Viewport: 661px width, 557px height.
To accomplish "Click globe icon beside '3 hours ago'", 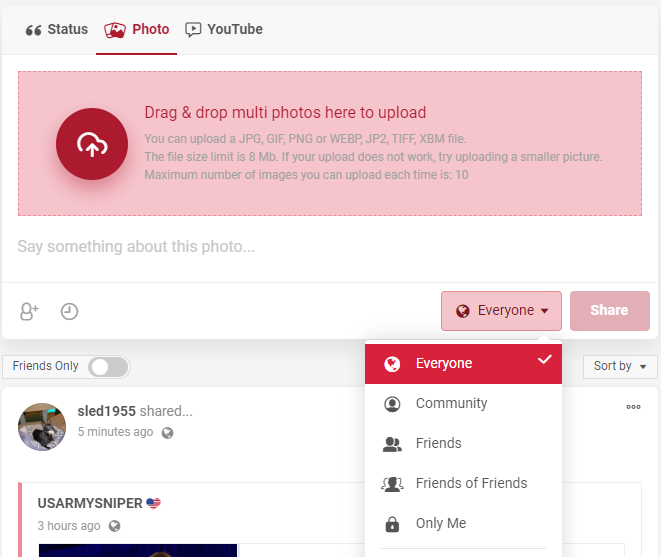I will [x=114, y=526].
